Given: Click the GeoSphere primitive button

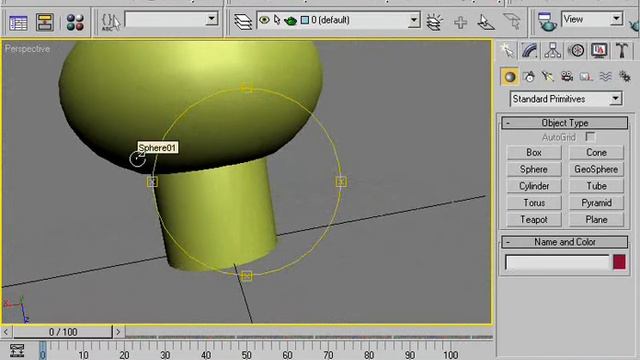Looking at the screenshot, I should click(596, 169).
